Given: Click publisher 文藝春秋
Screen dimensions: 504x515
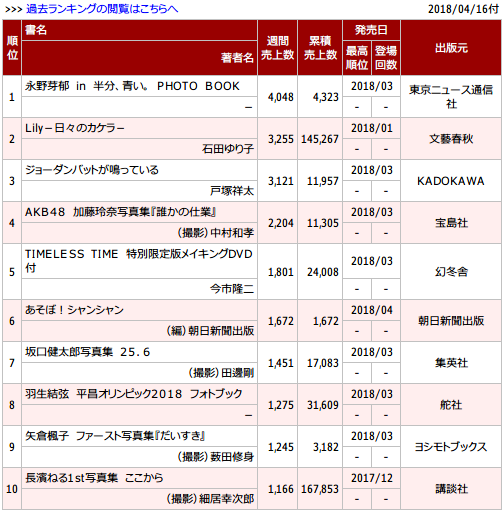Looking at the screenshot, I should [x=451, y=139].
